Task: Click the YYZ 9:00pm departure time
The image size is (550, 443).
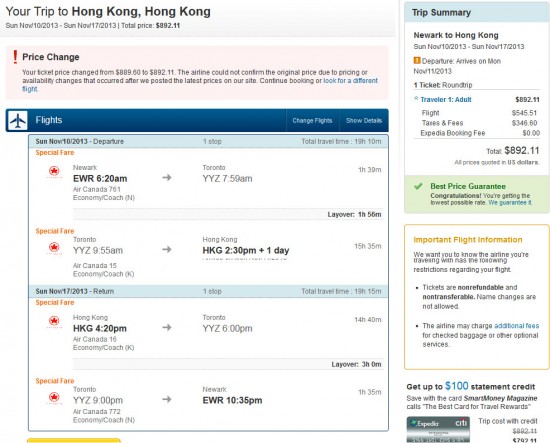Action: coord(98,400)
